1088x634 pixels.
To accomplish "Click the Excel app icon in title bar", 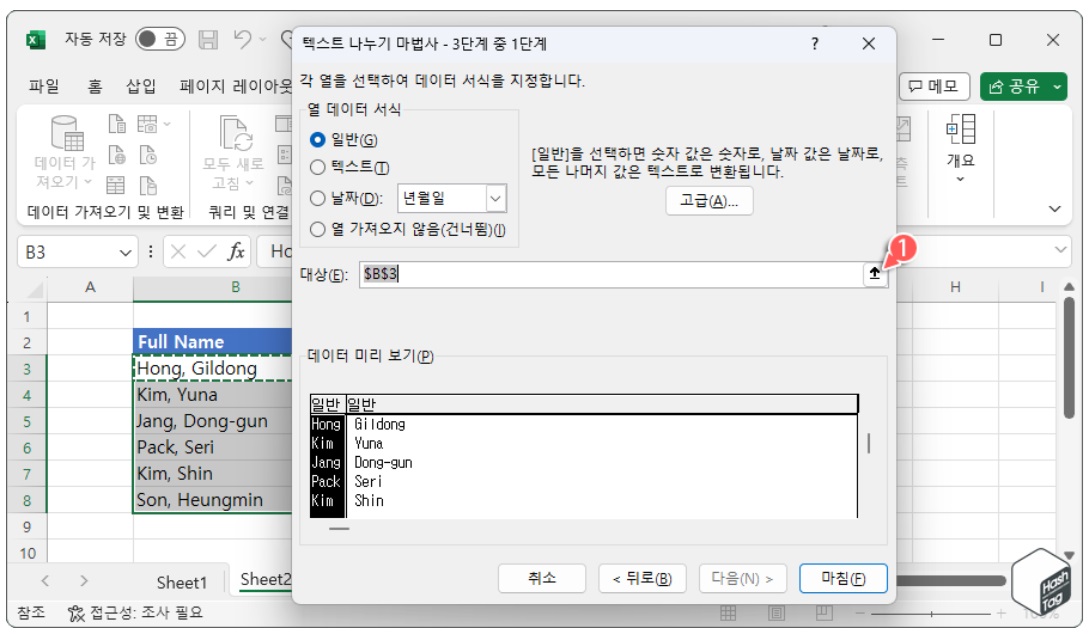I will click(x=35, y=40).
